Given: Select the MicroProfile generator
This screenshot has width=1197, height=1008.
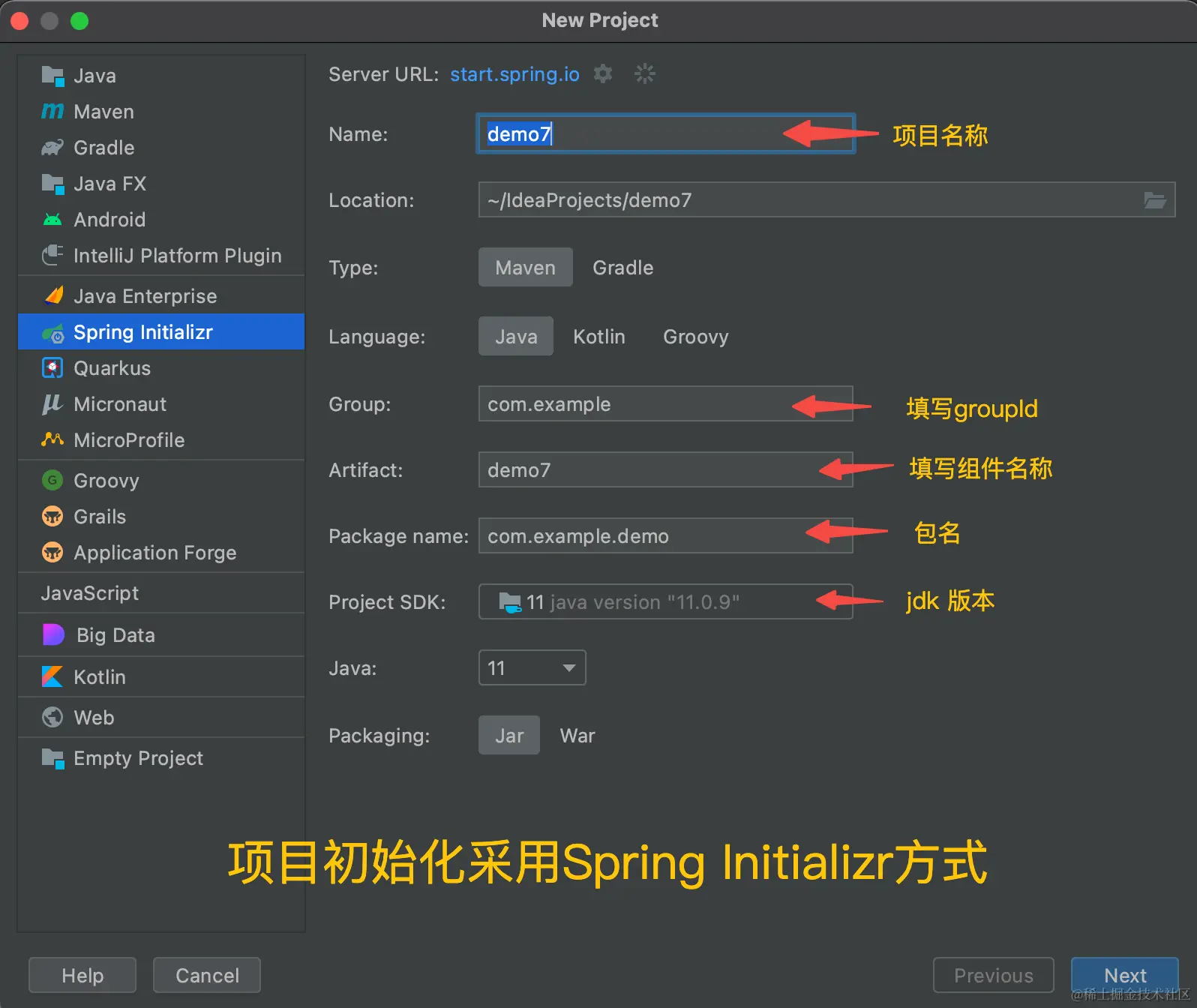Looking at the screenshot, I should [161, 440].
